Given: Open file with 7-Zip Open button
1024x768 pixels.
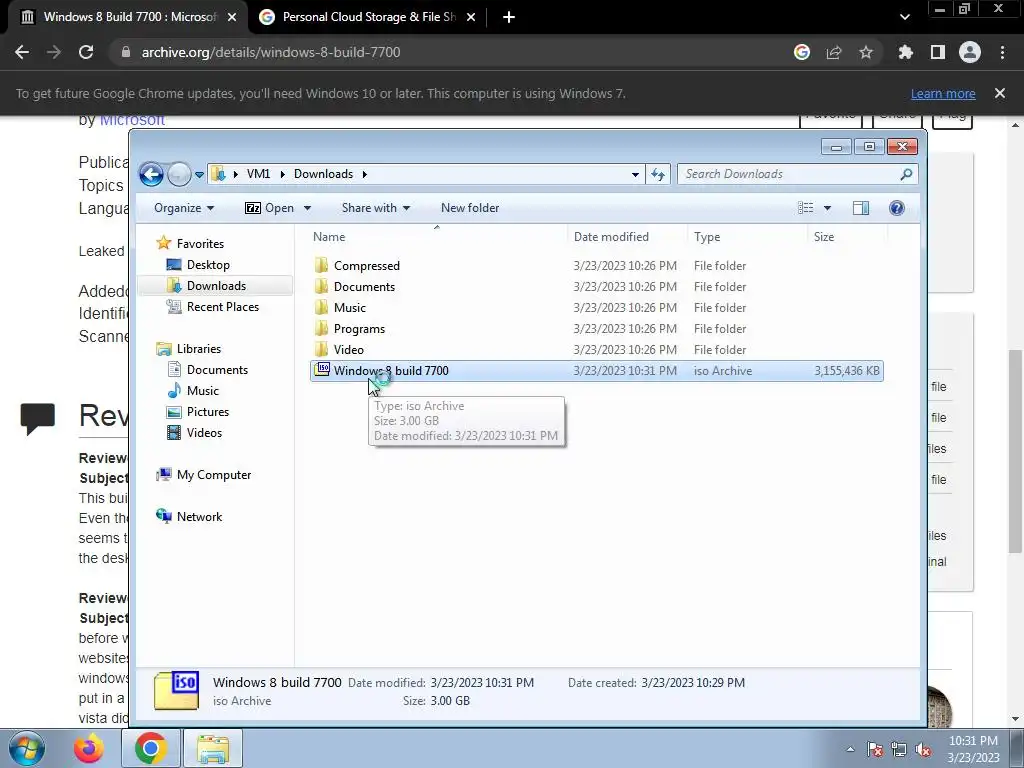Looking at the screenshot, I should (270, 208).
